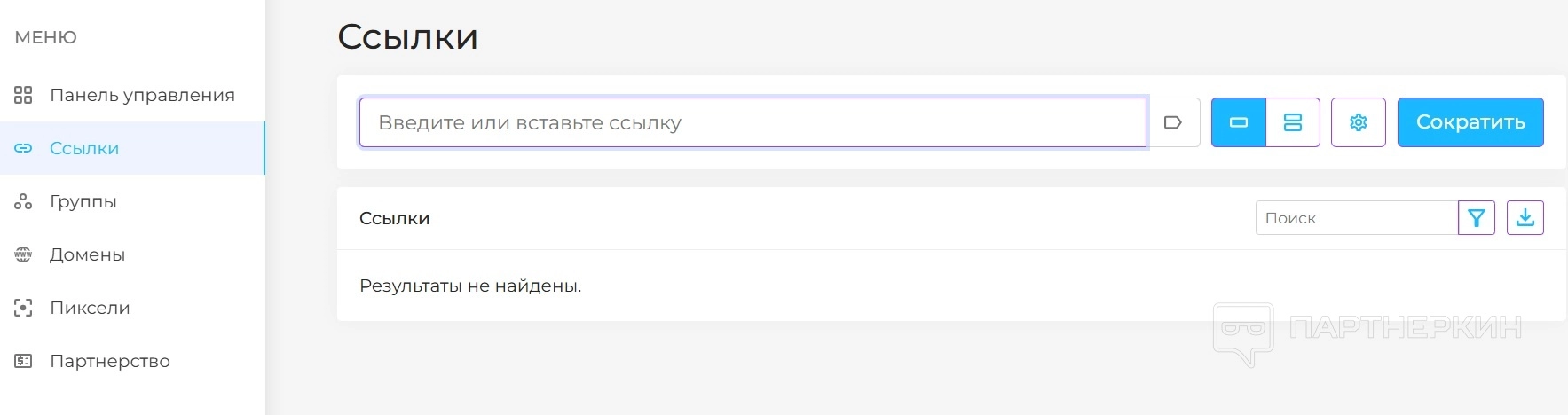Viewport: 1568px width, 415px height.
Task: Select the Пиксели menu item
Action: point(90,308)
